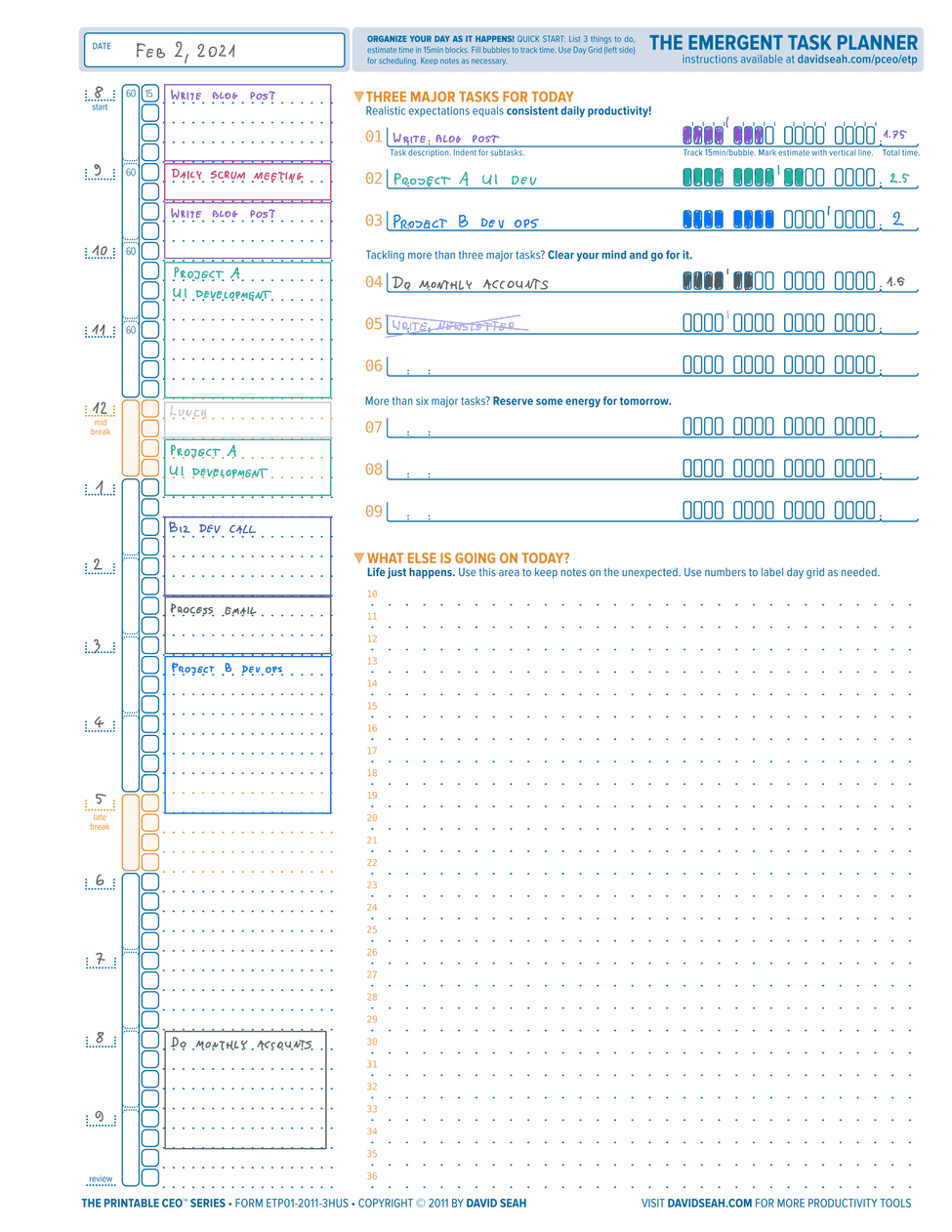Click total time 2 for task 03
The width and height of the screenshot is (952, 1232).
(x=897, y=219)
